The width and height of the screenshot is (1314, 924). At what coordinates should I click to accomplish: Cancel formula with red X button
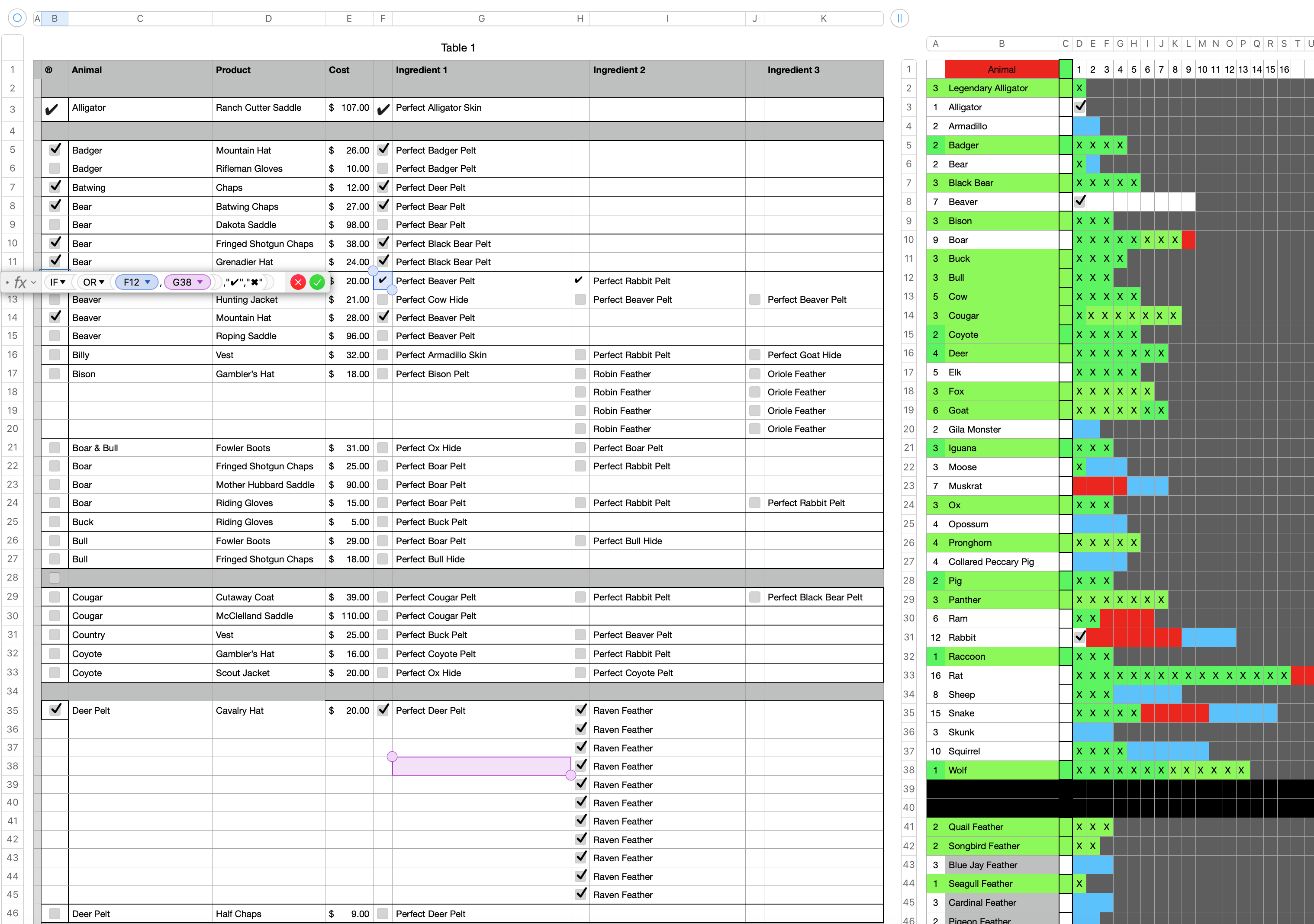[x=298, y=282]
